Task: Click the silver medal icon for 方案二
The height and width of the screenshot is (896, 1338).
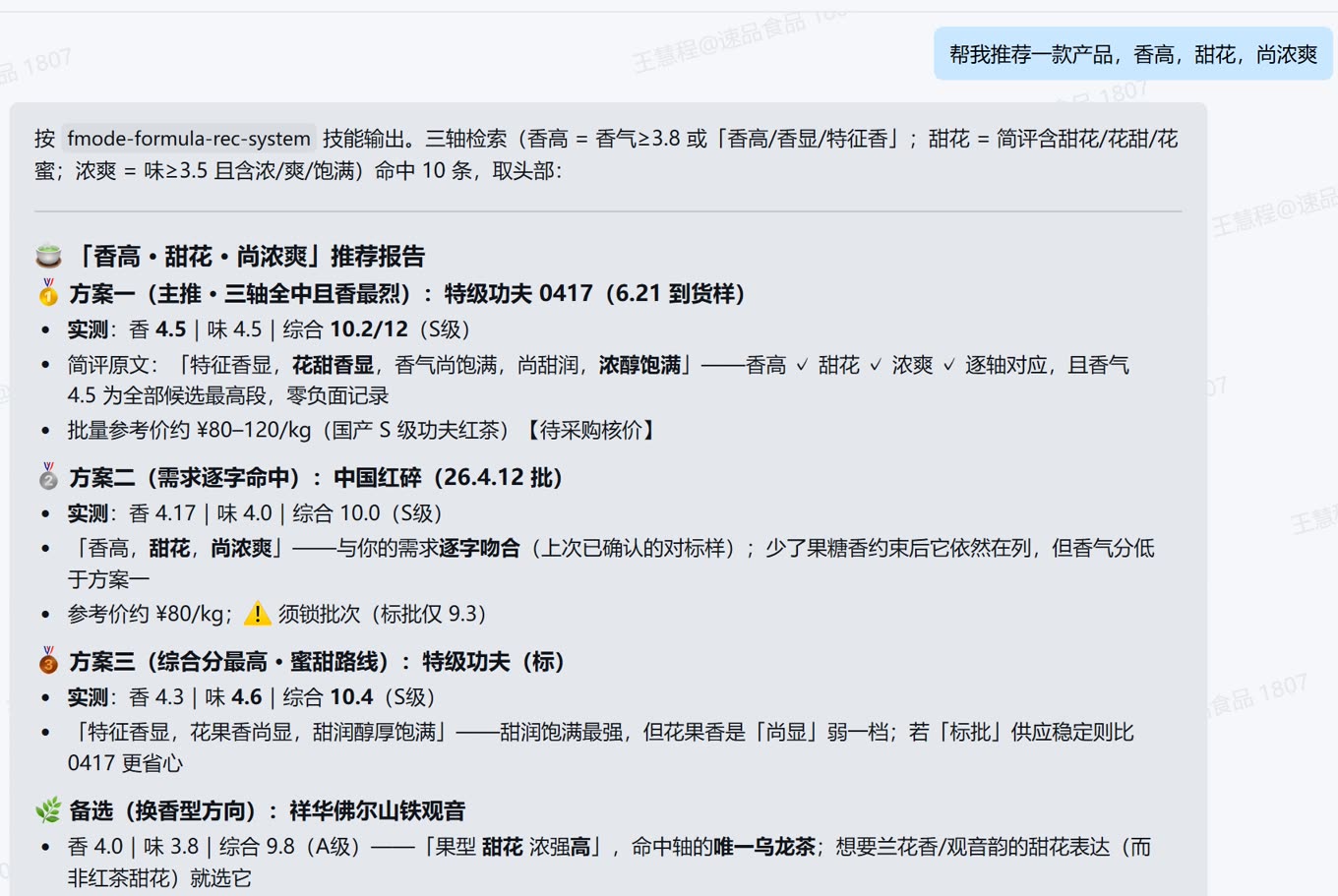Action: [48, 477]
